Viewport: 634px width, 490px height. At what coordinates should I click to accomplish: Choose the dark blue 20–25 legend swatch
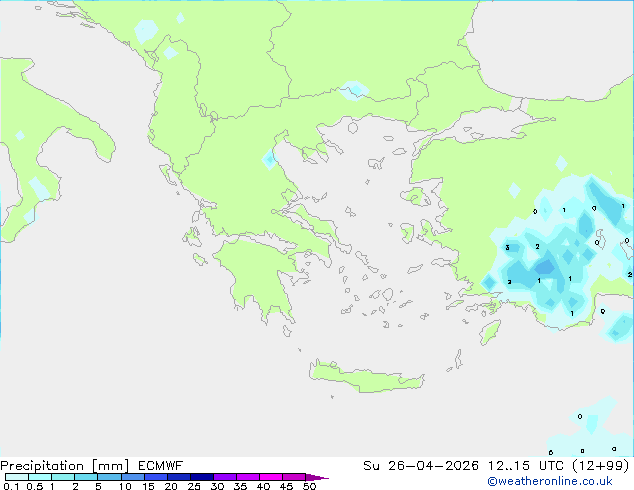(178, 477)
